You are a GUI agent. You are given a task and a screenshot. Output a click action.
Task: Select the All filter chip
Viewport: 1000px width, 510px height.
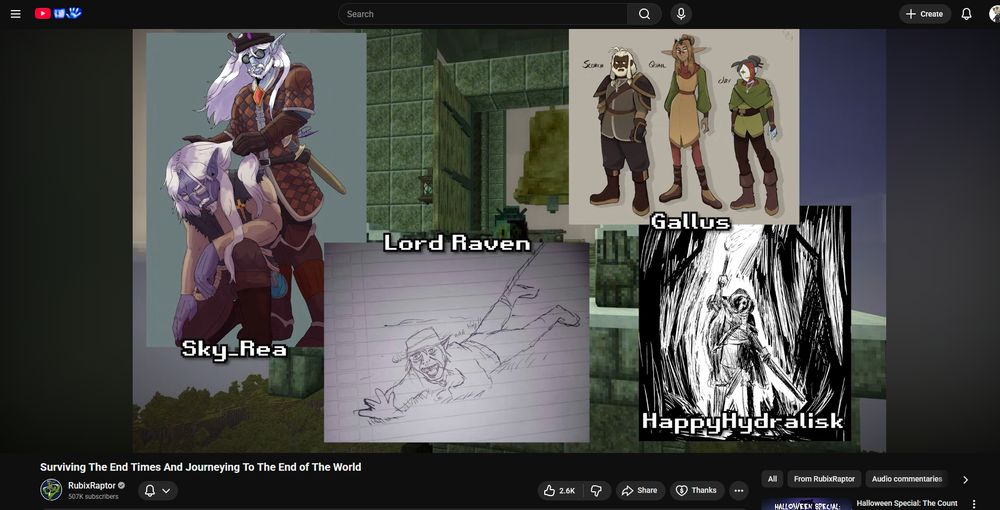[x=772, y=479]
